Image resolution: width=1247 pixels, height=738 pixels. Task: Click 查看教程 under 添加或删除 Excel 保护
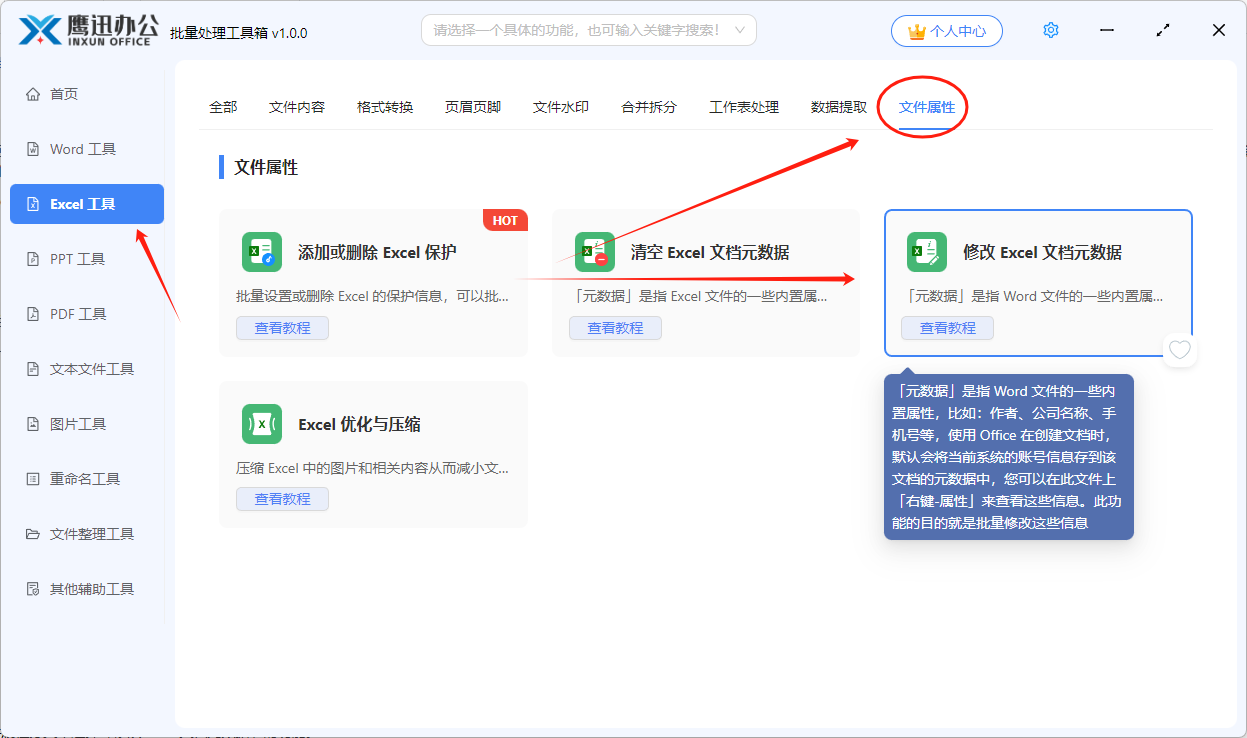(x=282, y=328)
